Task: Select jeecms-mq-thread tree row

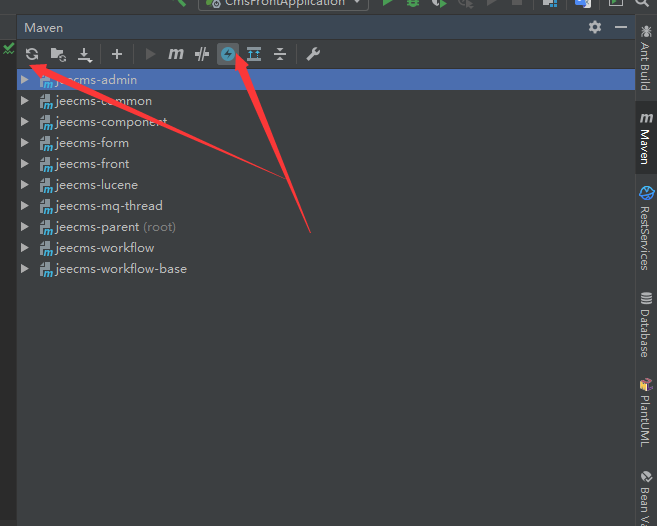Action: [326, 205]
